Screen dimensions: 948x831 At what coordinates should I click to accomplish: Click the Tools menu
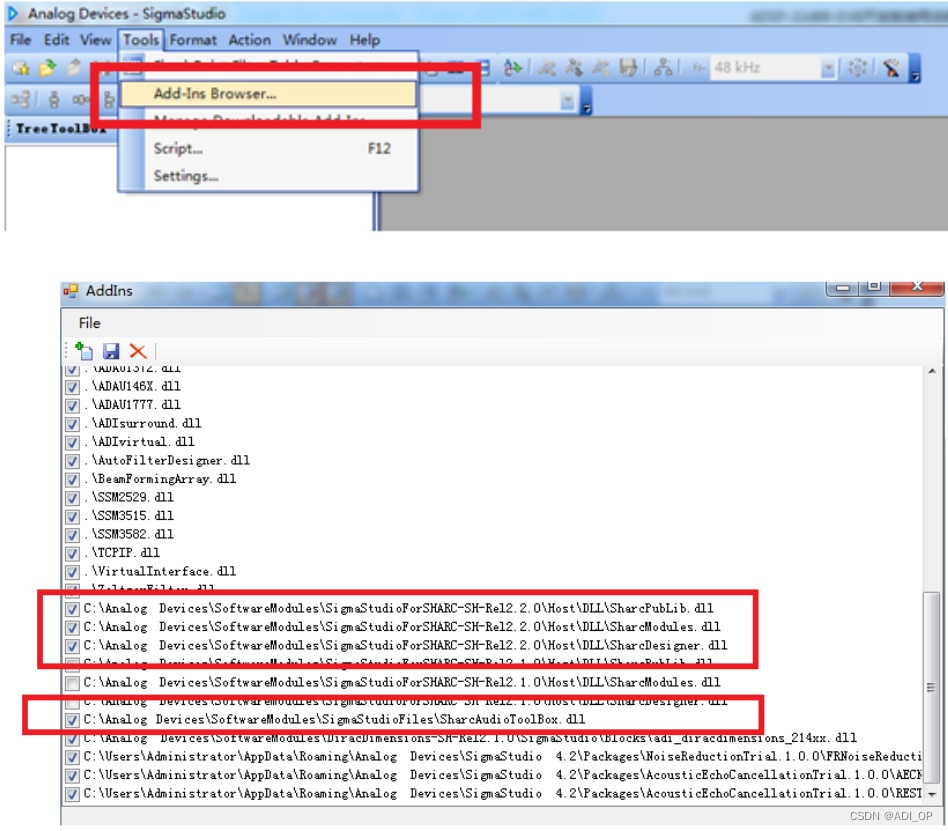click(141, 40)
